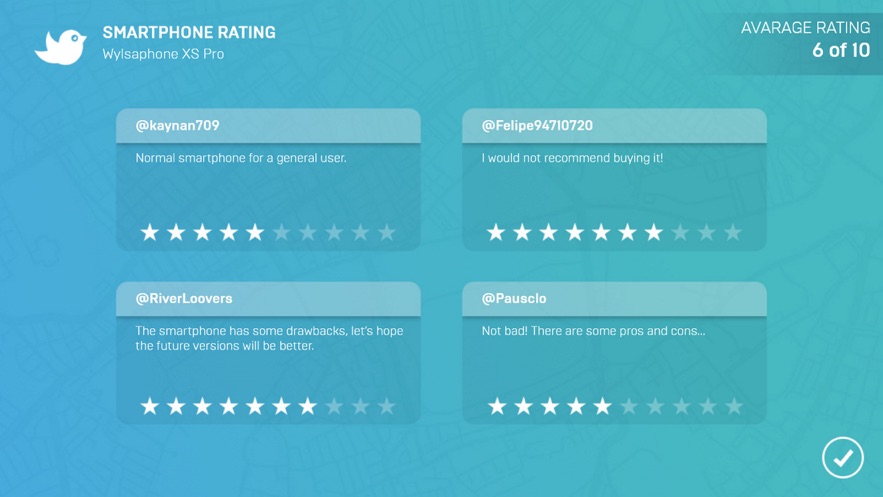Confirm with the round checkmark button
Screen dimensions: 883x497
842,458
